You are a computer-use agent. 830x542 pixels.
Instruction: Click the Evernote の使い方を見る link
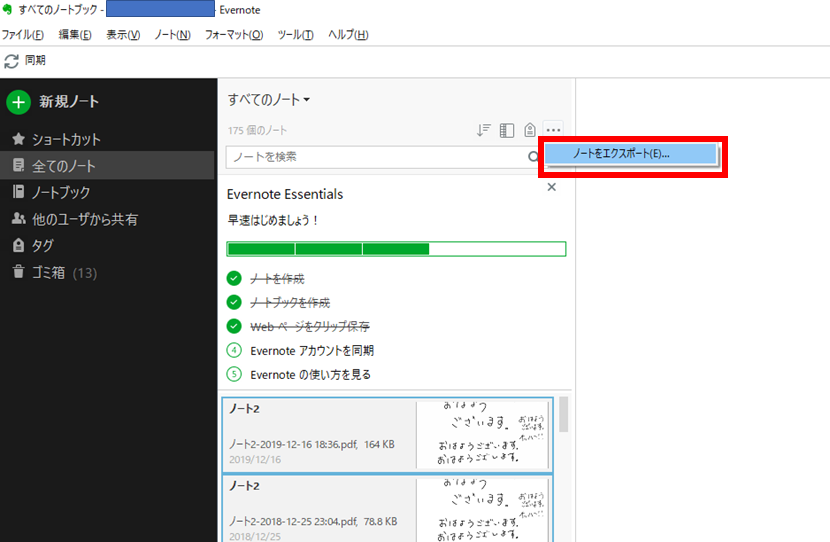point(311,375)
